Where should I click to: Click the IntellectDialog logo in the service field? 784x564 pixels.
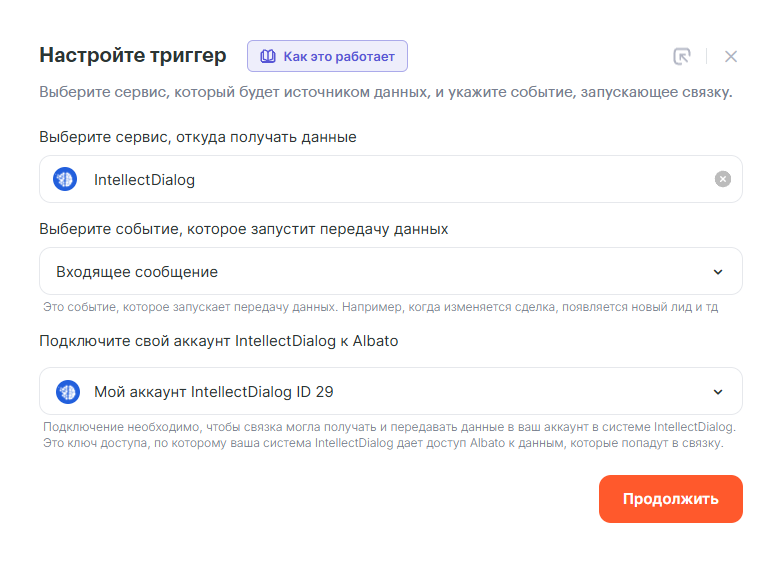[x=65, y=180]
